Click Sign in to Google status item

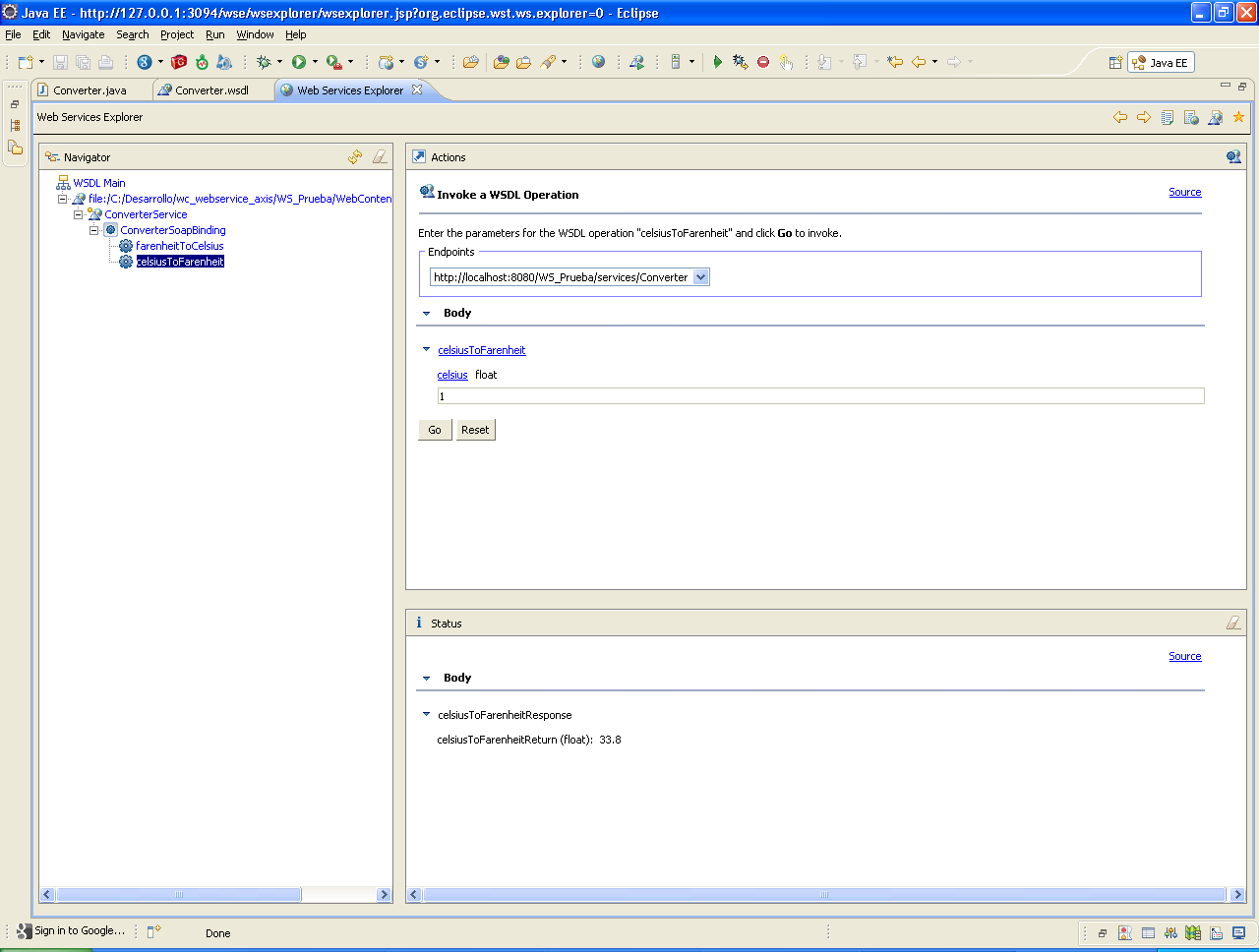pyautogui.click(x=71, y=930)
